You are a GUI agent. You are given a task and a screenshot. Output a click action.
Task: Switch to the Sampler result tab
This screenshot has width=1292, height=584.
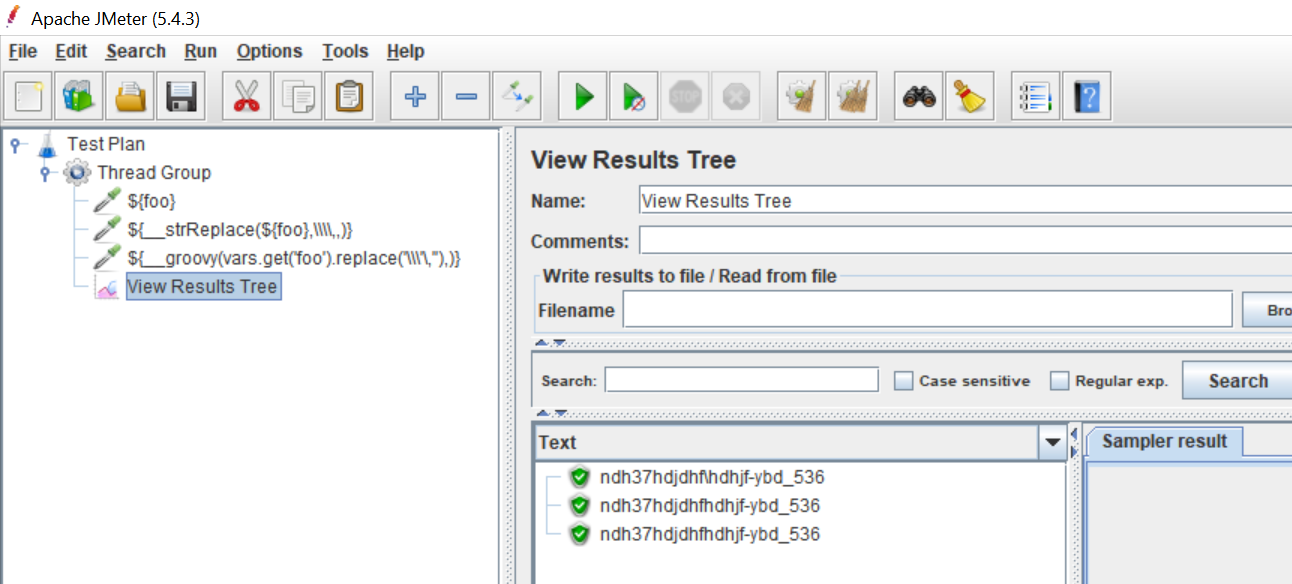1164,441
